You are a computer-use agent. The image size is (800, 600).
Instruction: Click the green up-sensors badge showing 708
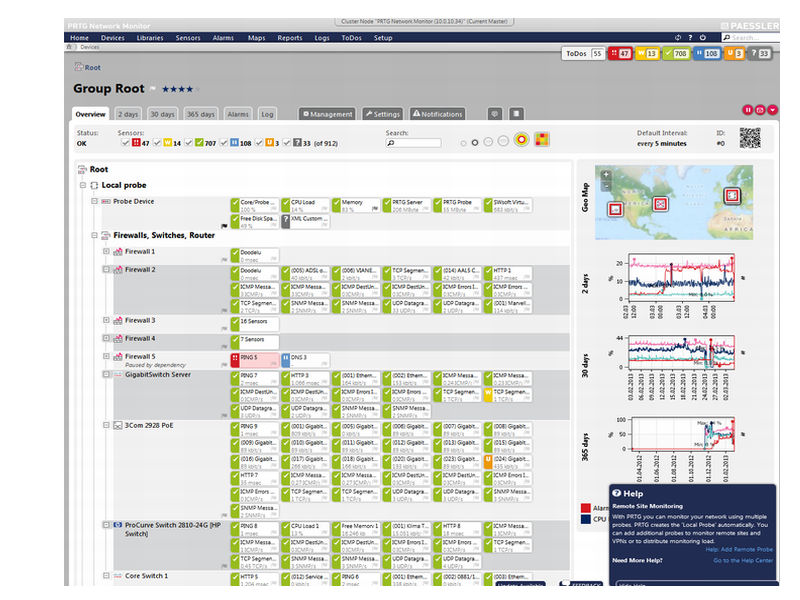coord(676,54)
